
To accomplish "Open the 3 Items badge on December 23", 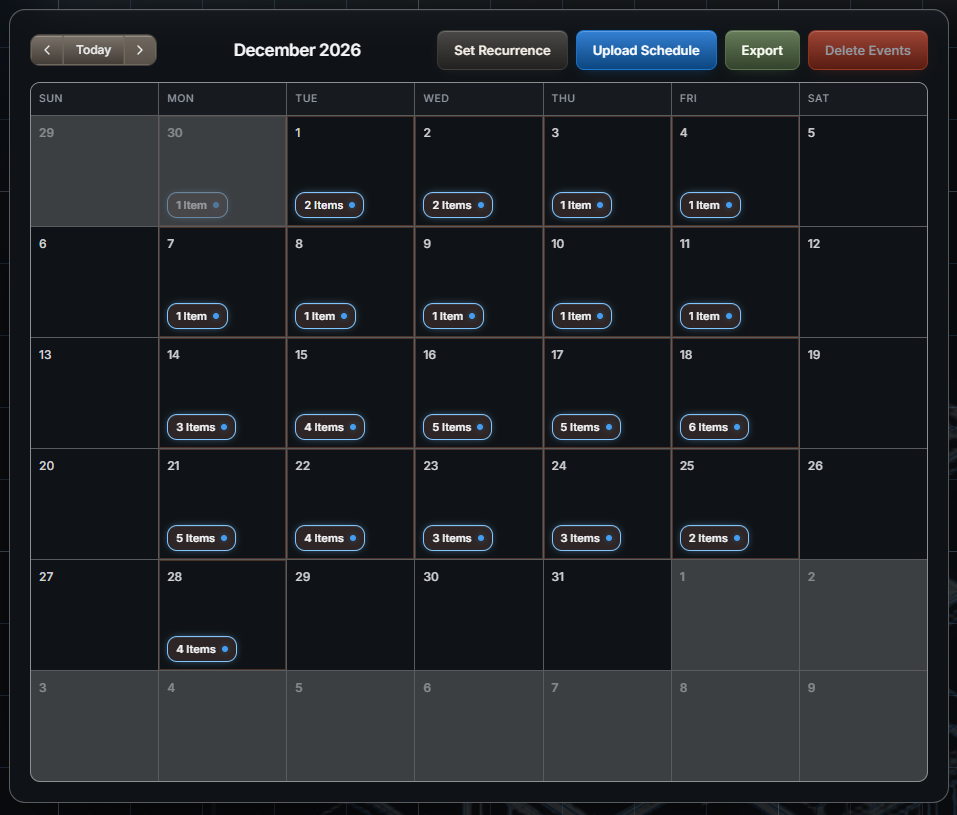I will pyautogui.click(x=458, y=538).
